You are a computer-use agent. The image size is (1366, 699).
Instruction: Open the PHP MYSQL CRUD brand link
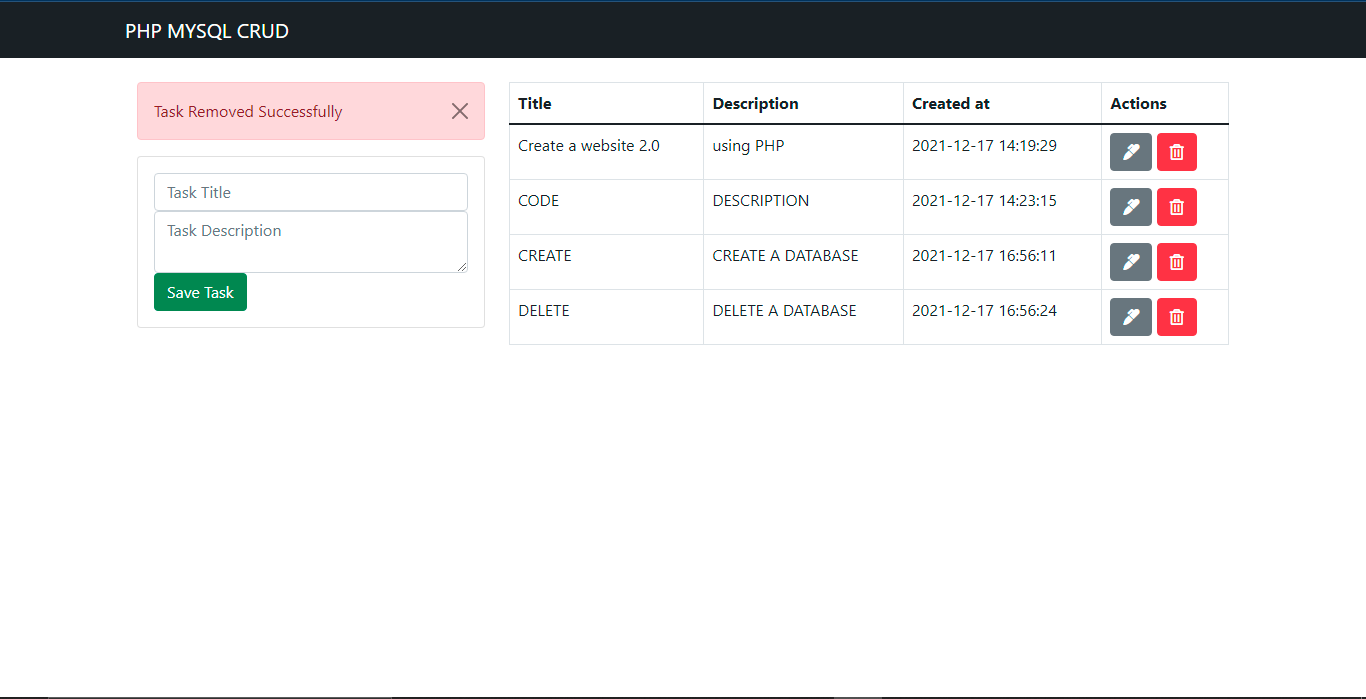coord(207,31)
